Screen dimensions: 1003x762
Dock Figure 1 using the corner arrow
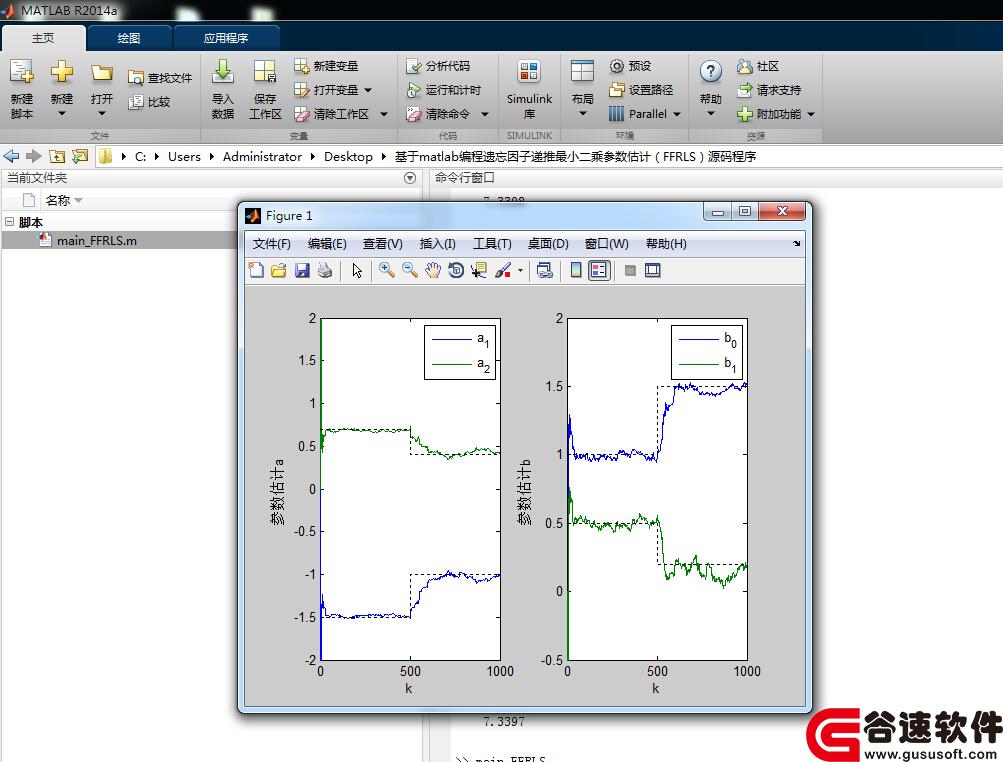pos(796,244)
